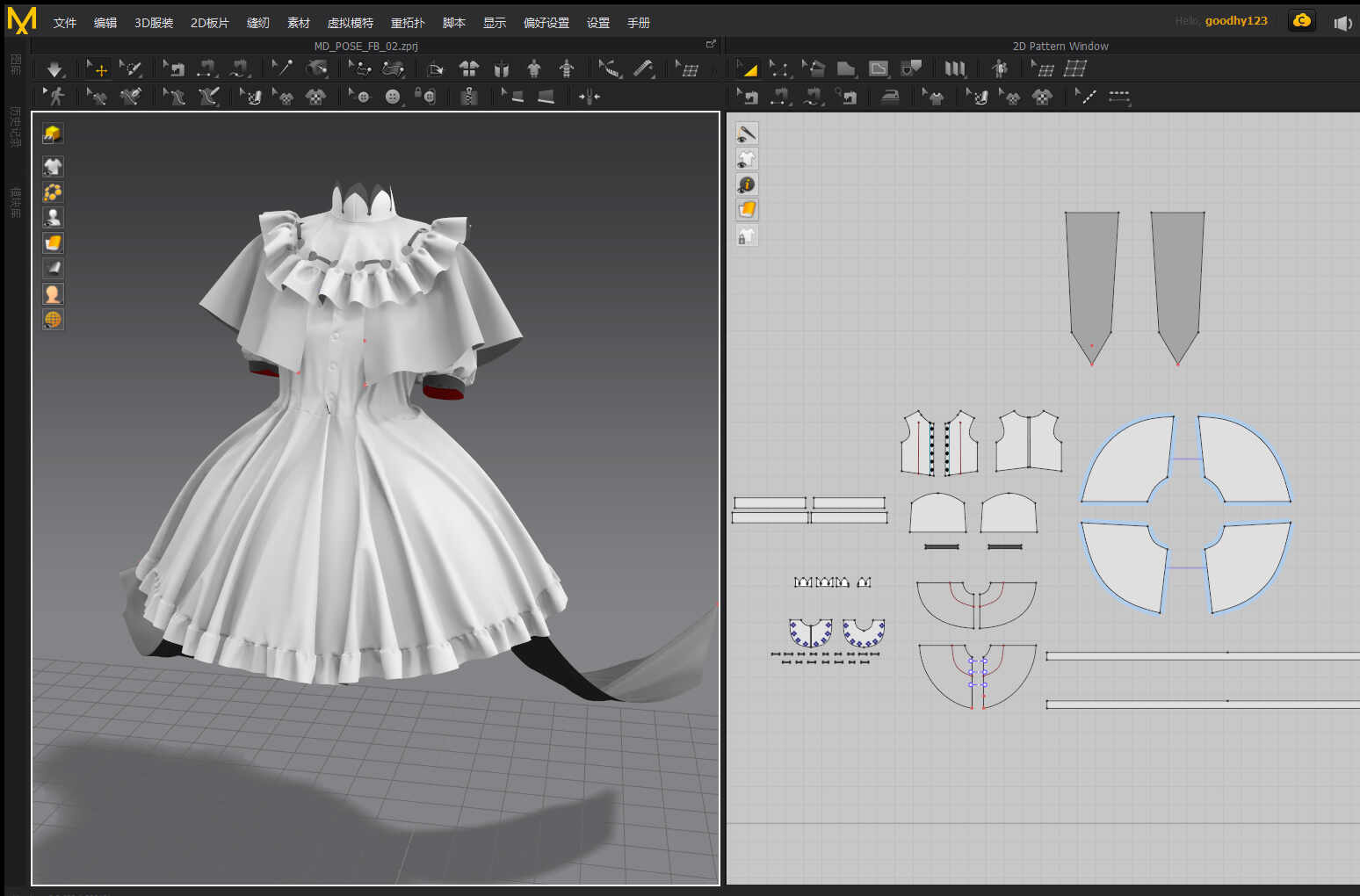Toggle 2D window info display icon
This screenshot has height=896, width=1360.
tap(747, 184)
